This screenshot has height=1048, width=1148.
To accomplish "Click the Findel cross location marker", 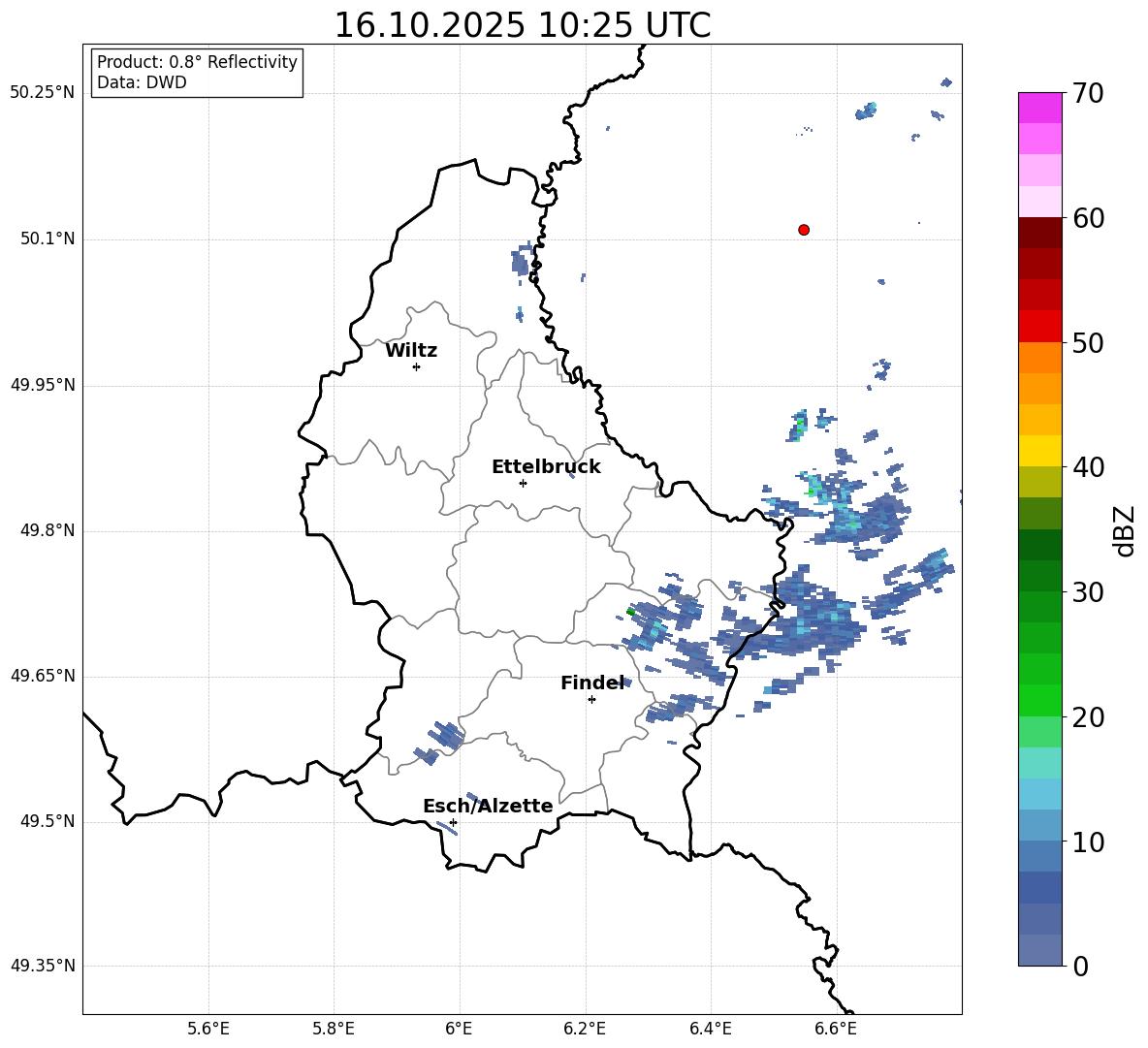I will coord(591,700).
